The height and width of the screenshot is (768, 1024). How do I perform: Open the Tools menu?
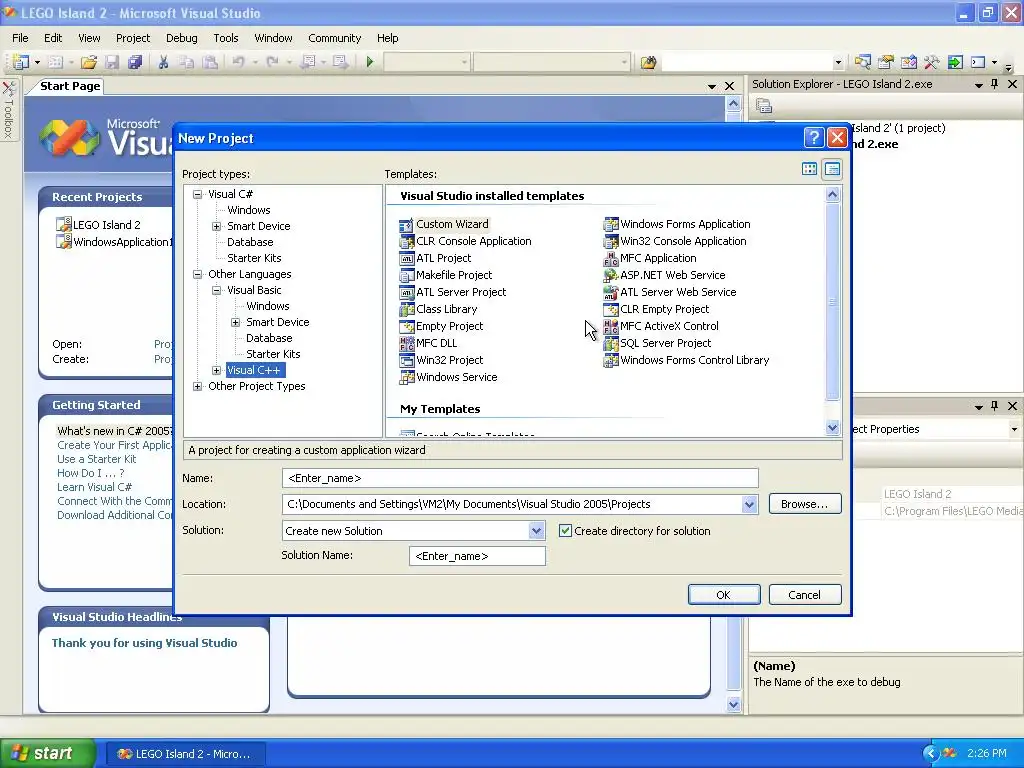pyautogui.click(x=226, y=38)
